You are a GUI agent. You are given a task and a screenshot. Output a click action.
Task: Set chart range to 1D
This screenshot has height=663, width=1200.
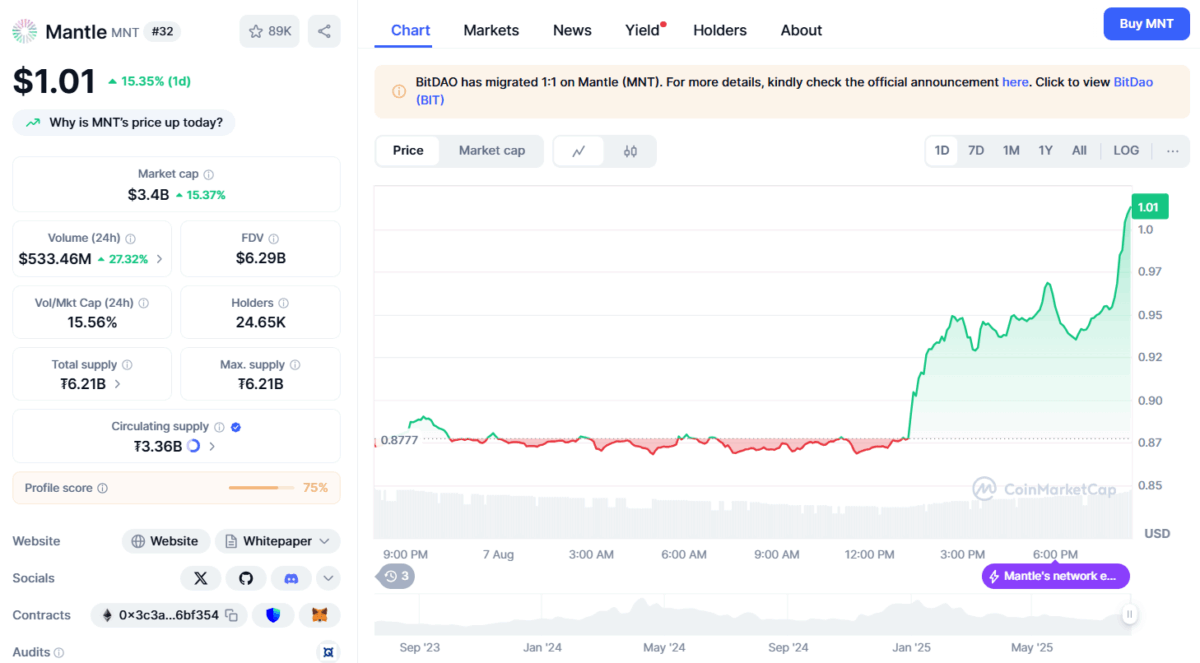coord(942,151)
